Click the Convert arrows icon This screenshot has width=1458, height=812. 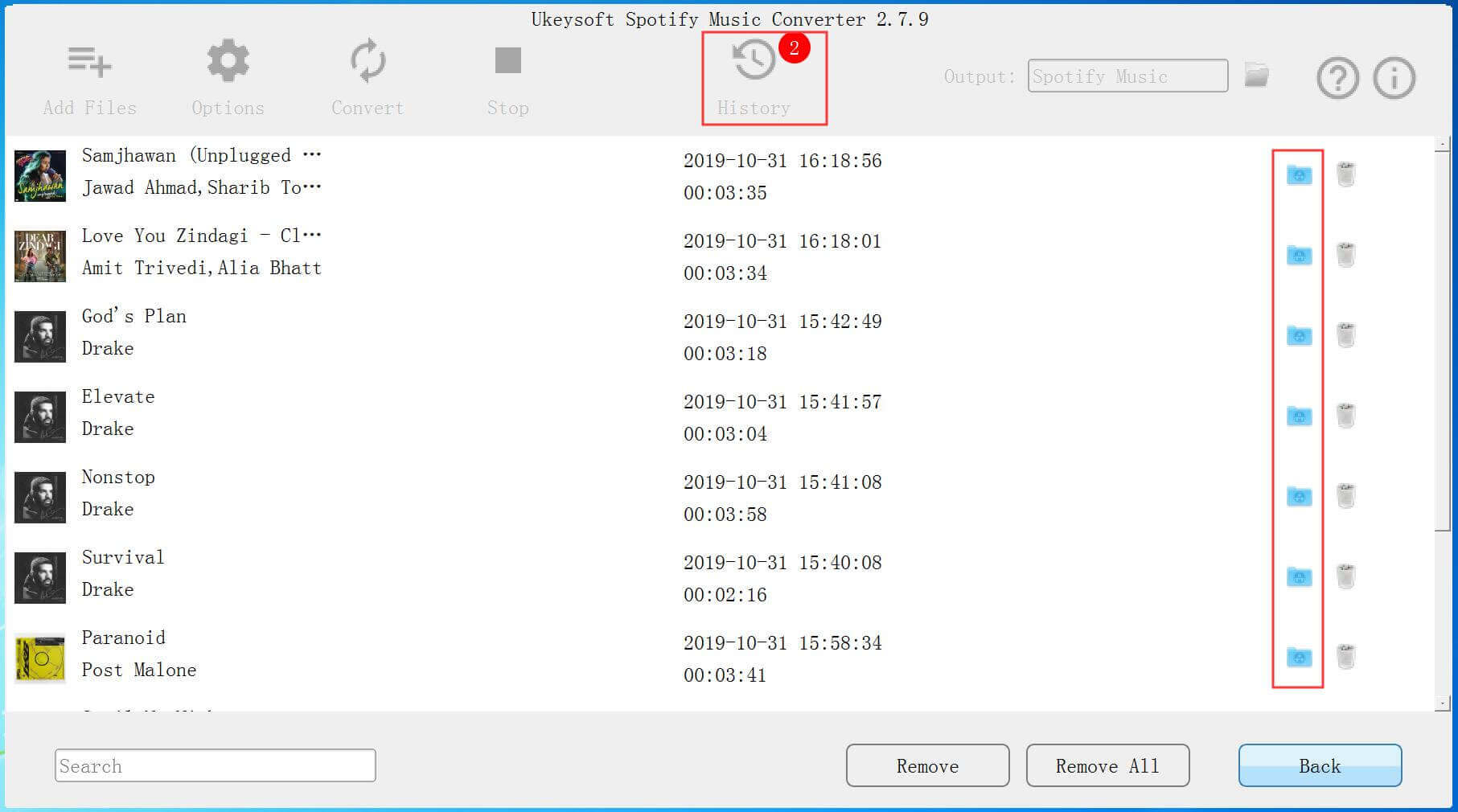pyautogui.click(x=368, y=61)
